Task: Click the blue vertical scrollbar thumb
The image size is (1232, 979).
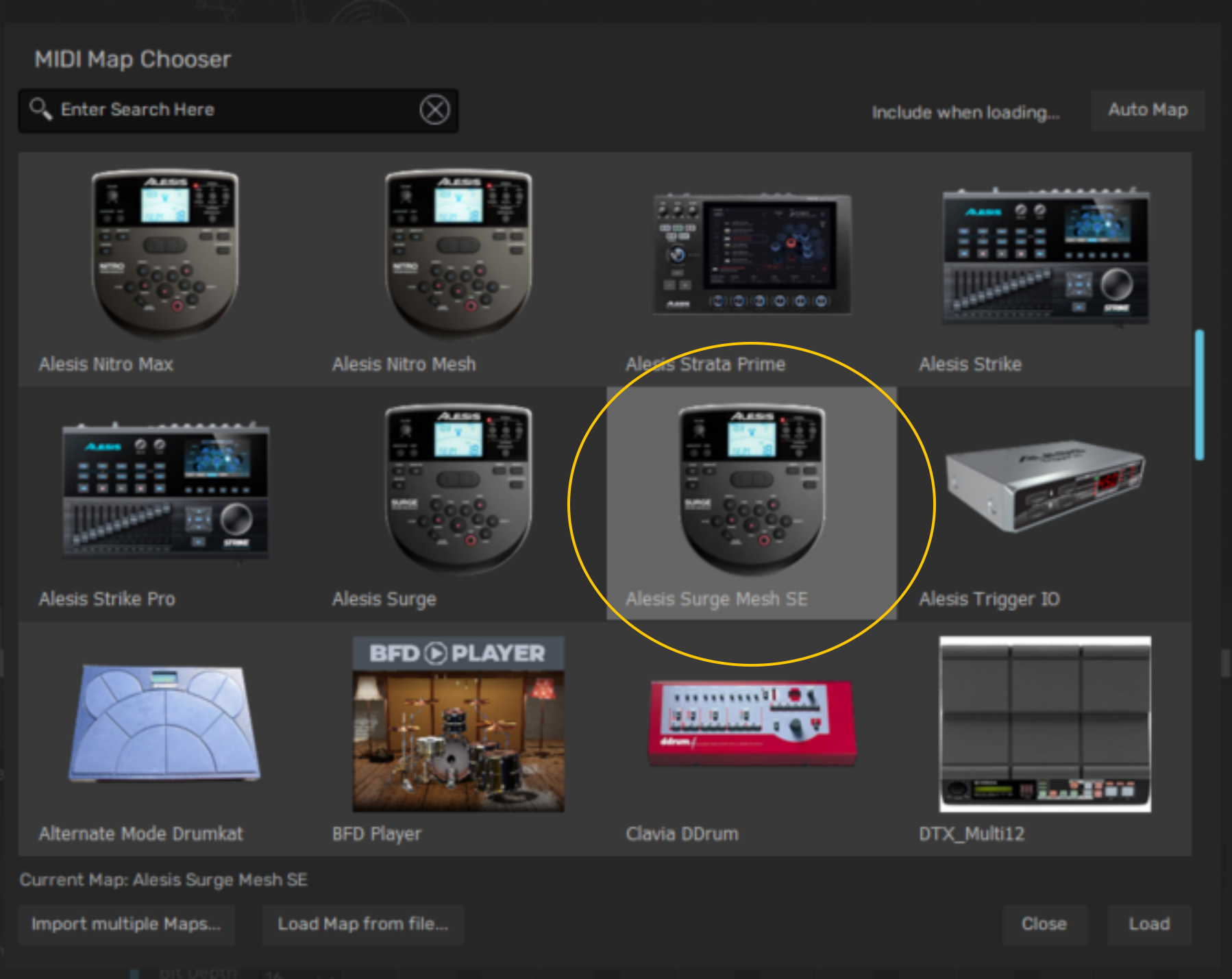Action: [1199, 395]
